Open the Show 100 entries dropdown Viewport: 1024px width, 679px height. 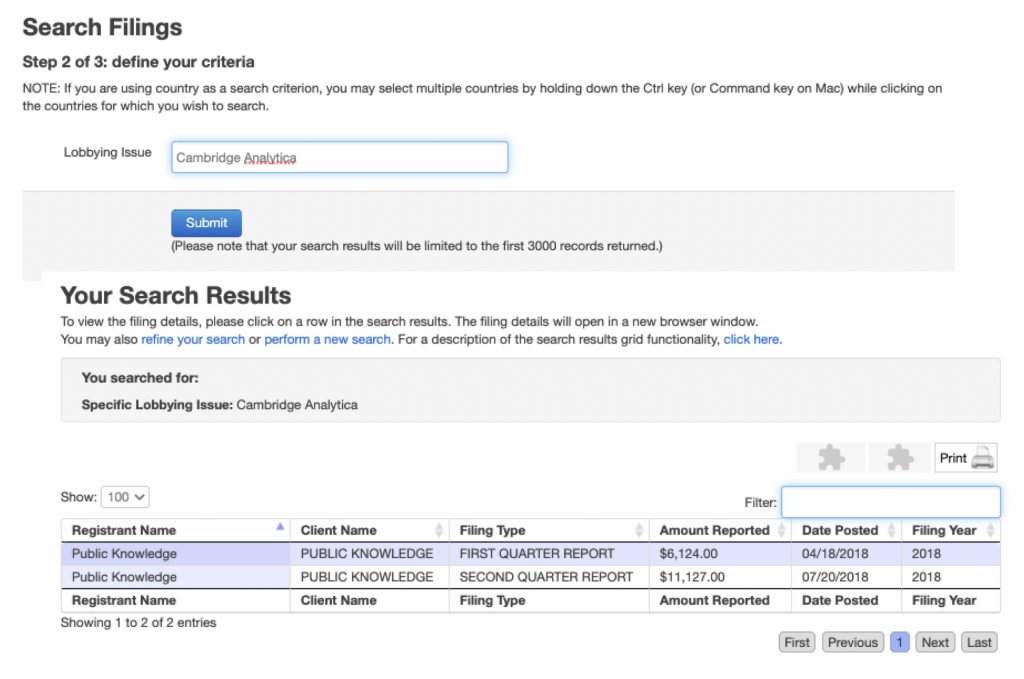125,497
